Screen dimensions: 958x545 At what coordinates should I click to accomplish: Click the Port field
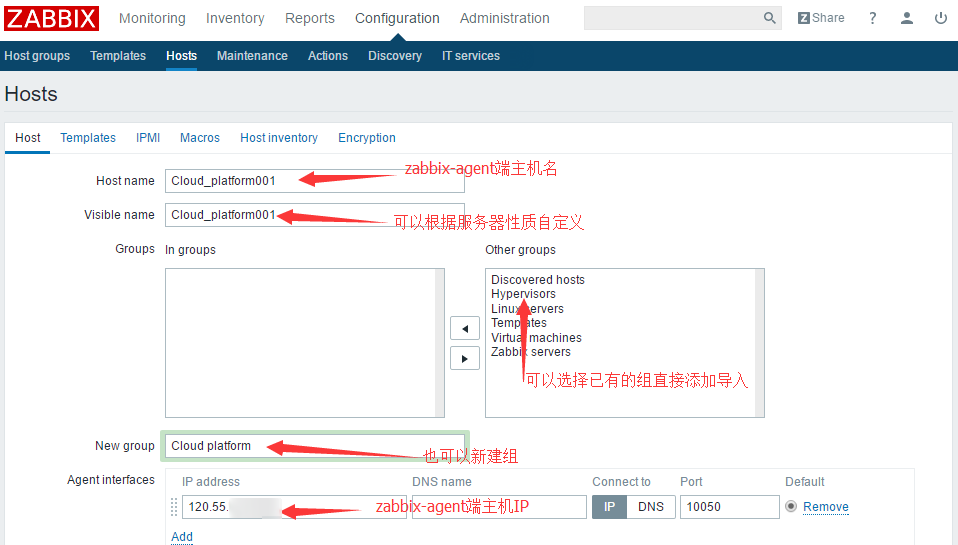click(x=729, y=507)
